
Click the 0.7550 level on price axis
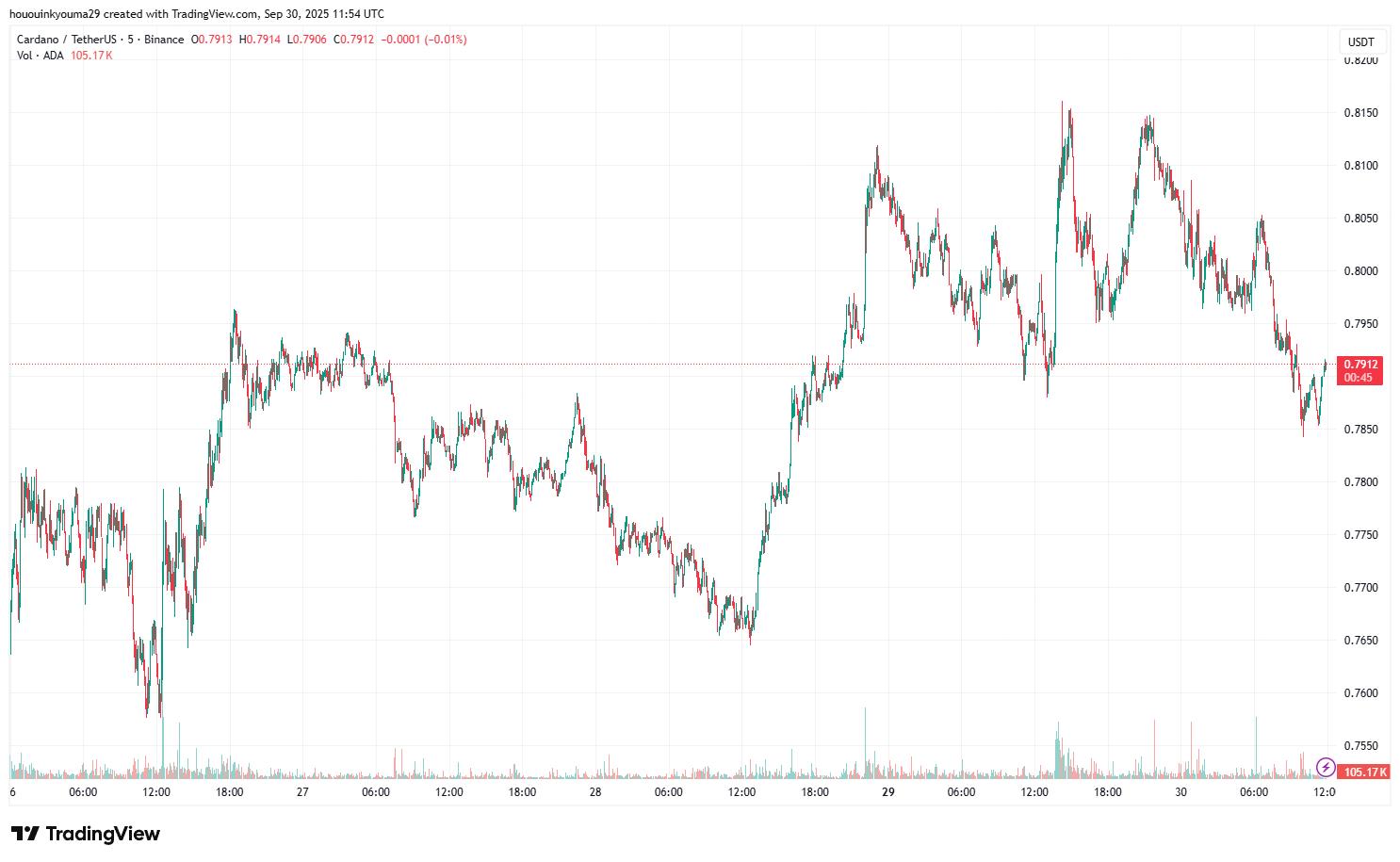click(x=1360, y=746)
